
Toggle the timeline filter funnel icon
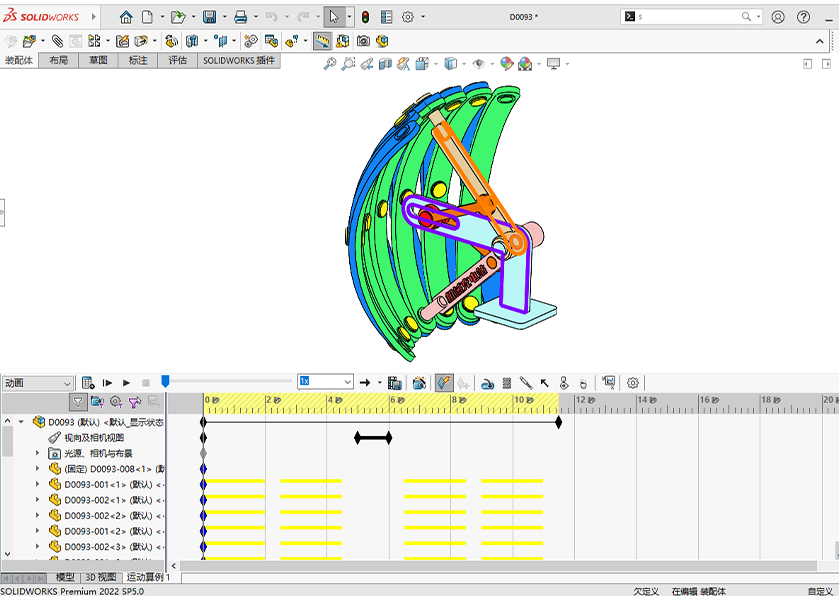pos(78,401)
